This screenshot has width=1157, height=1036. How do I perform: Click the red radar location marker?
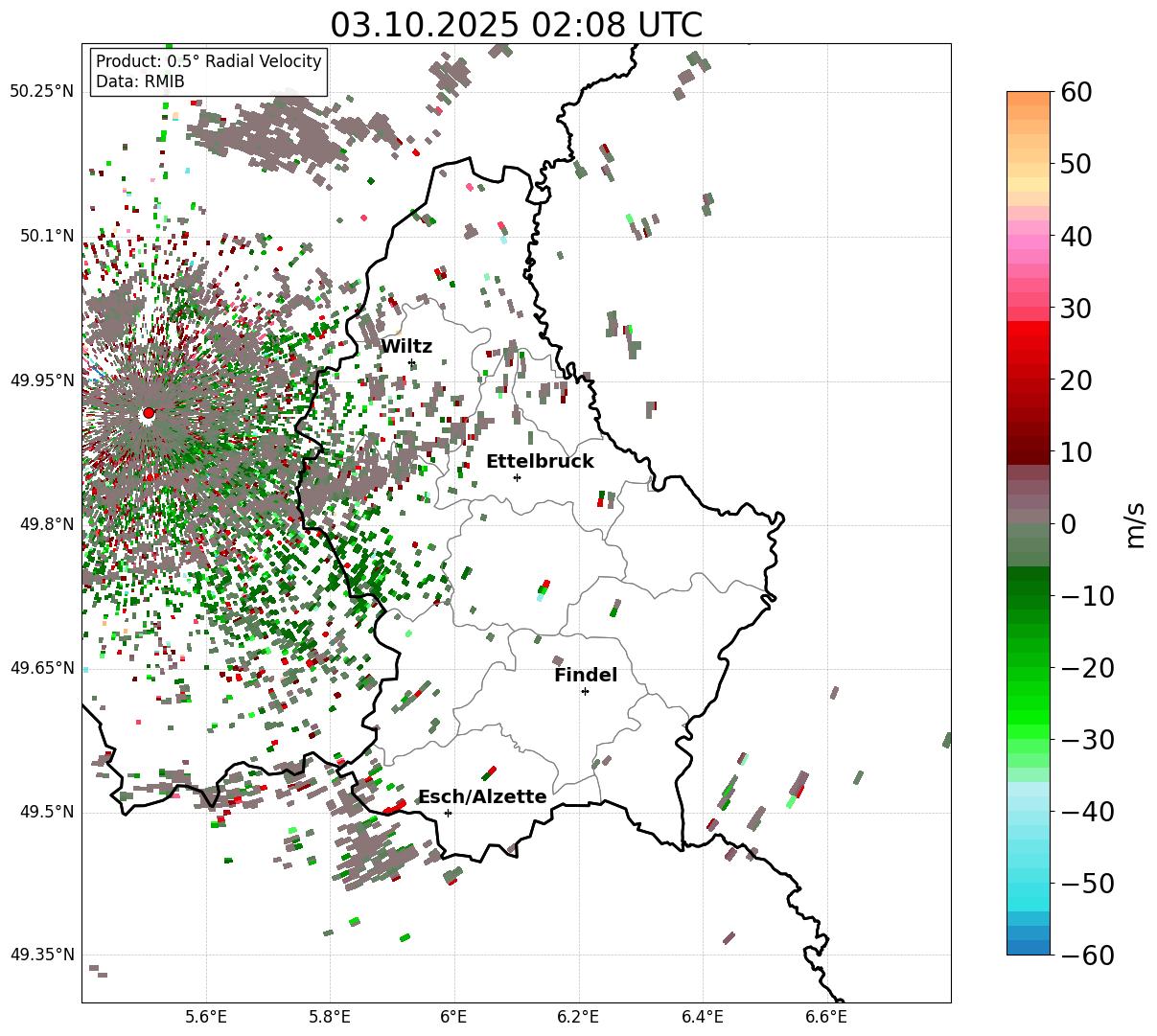[x=148, y=413]
